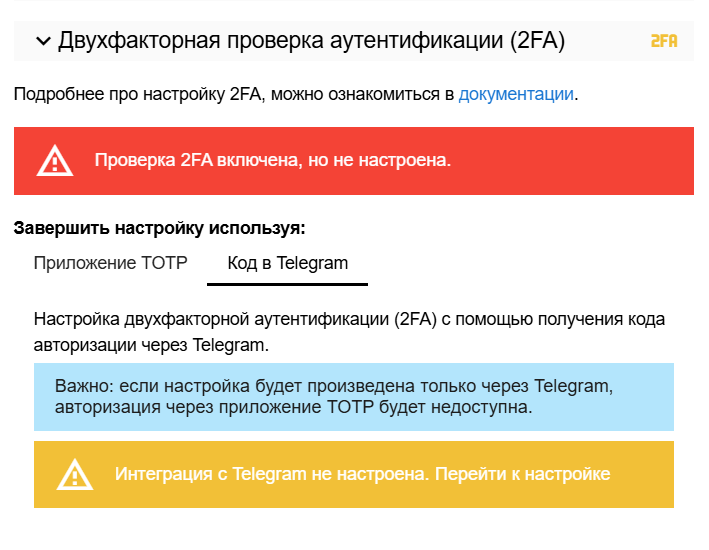Click the blue Важно information notice

[354, 397]
